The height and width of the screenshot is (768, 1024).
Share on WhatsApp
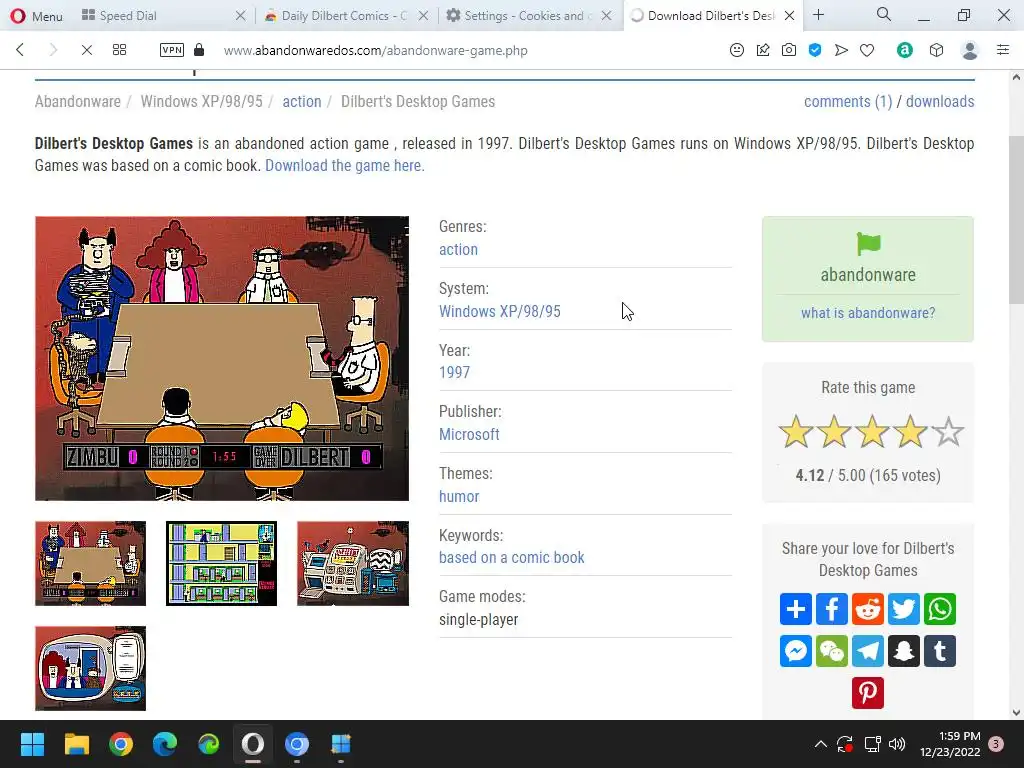point(940,609)
